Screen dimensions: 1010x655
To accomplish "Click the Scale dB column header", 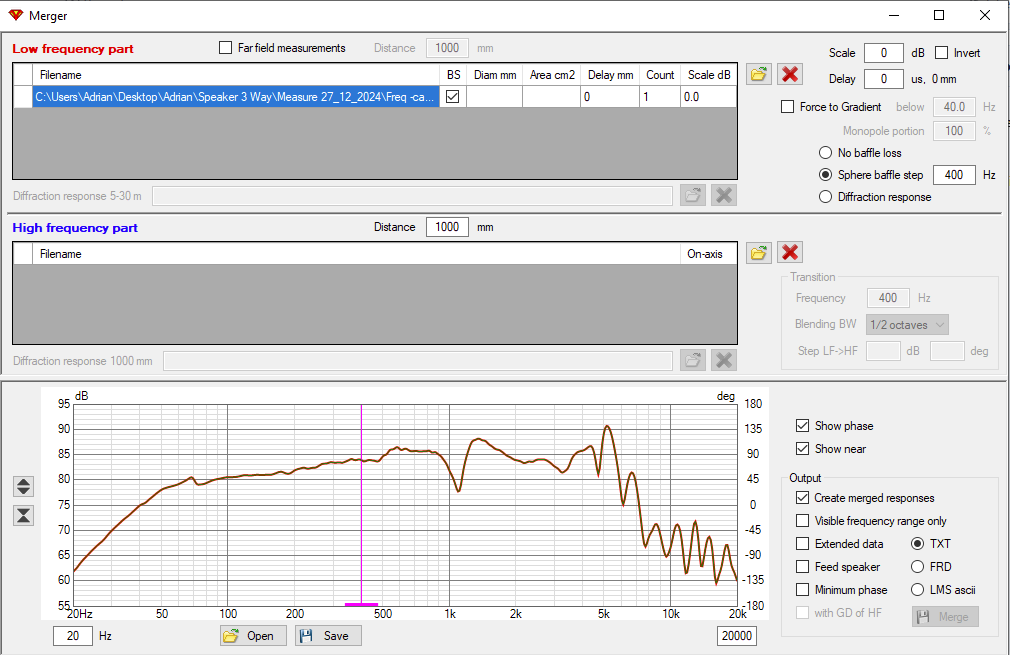I will pyautogui.click(x=709, y=75).
